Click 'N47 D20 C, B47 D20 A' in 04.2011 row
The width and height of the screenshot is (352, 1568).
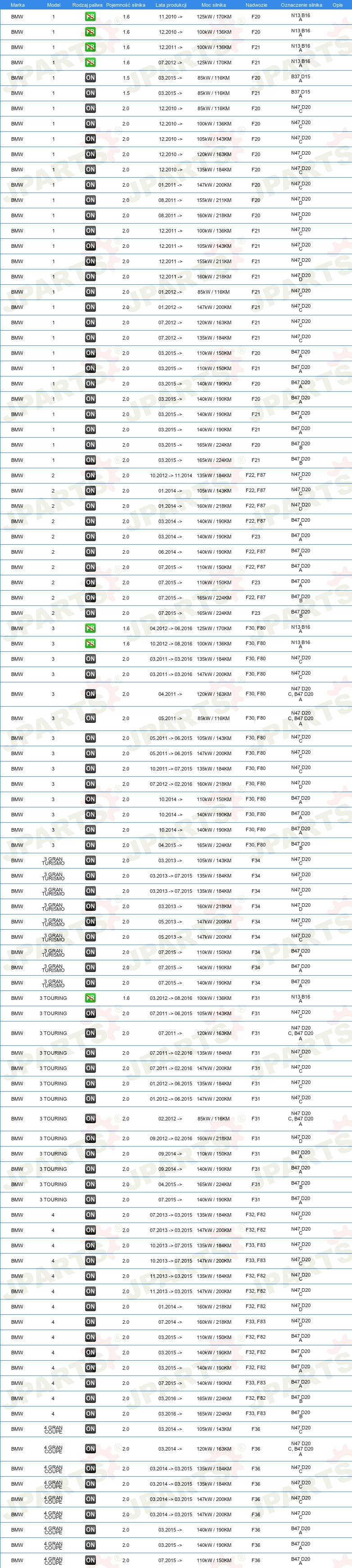300,694
